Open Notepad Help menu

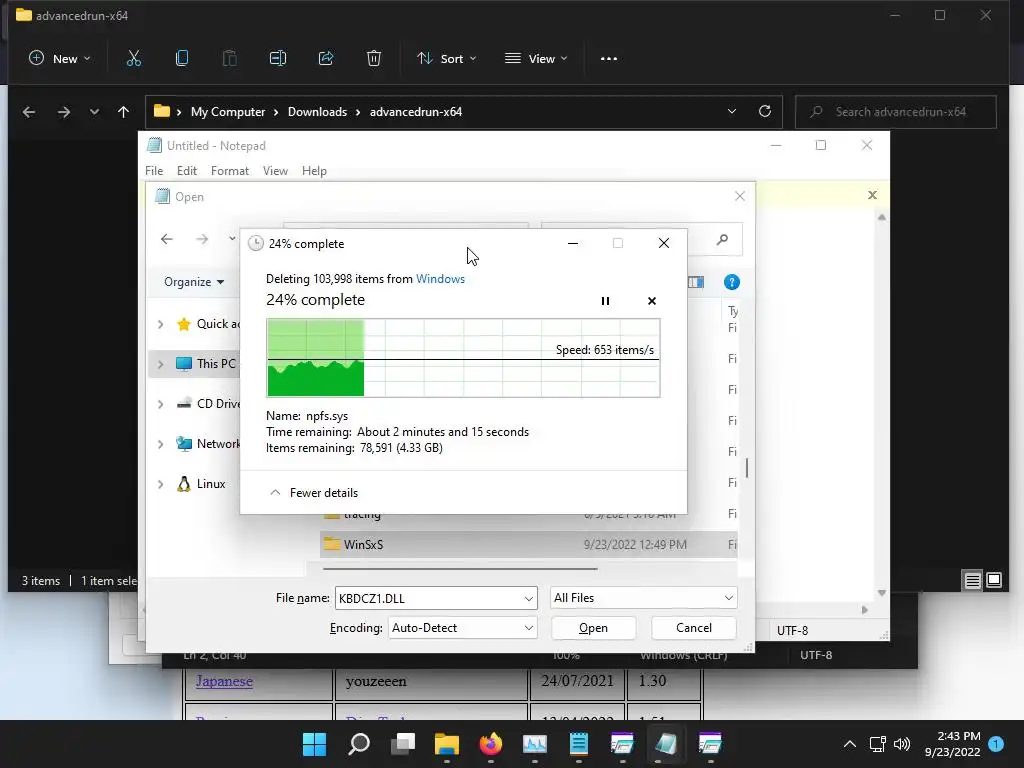pyautogui.click(x=314, y=171)
